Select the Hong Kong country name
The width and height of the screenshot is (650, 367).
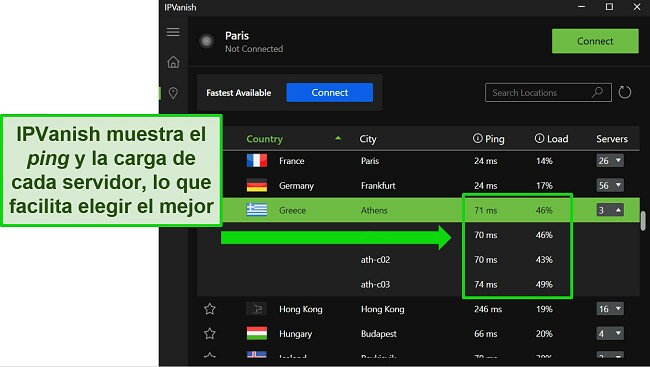point(301,309)
